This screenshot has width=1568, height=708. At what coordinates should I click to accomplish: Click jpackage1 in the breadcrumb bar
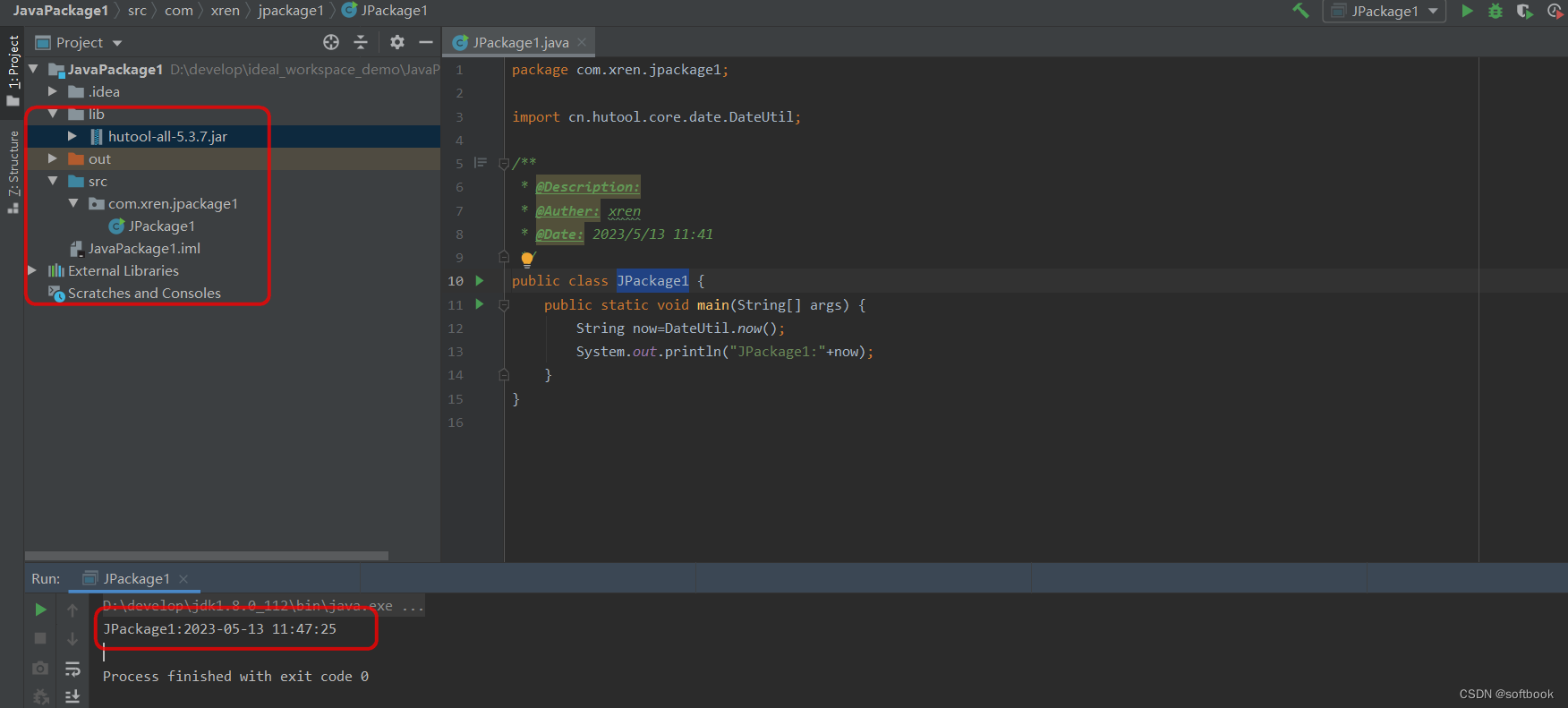point(291,11)
